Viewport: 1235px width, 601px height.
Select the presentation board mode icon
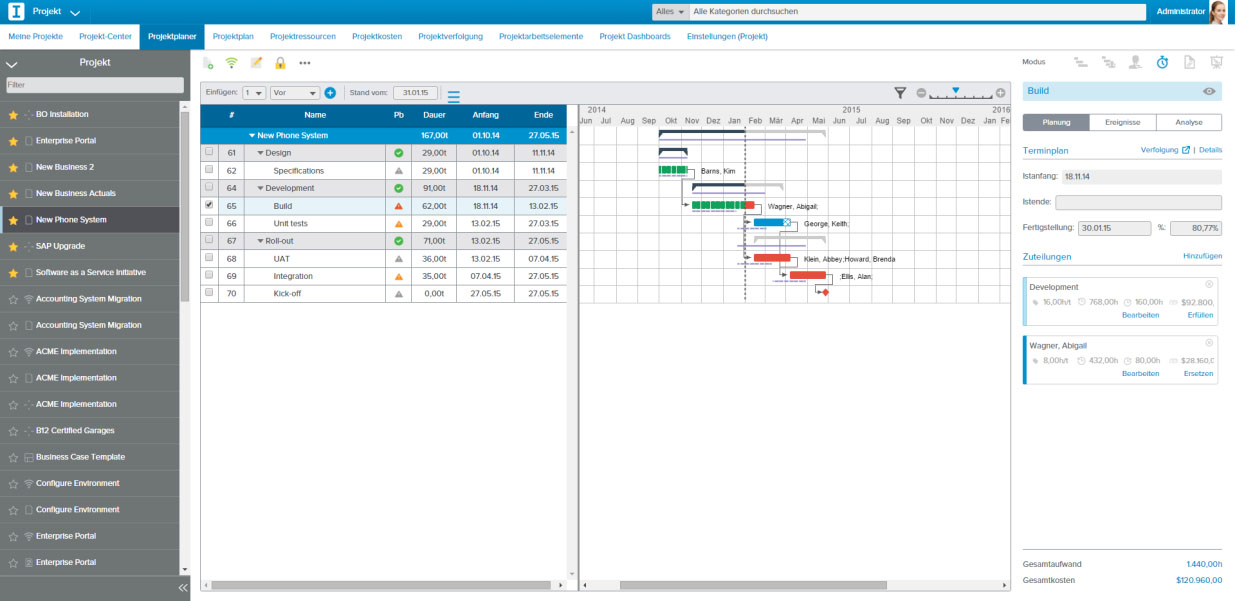(x=1216, y=62)
